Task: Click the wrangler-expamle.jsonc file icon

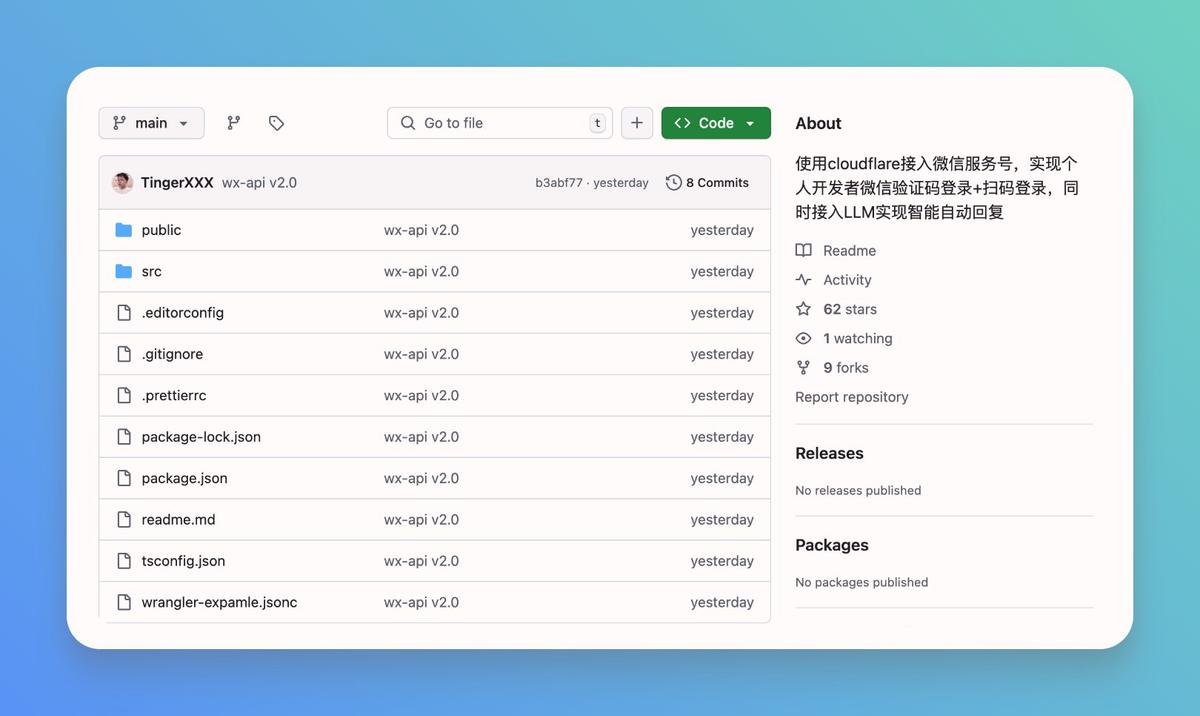Action: click(x=124, y=602)
